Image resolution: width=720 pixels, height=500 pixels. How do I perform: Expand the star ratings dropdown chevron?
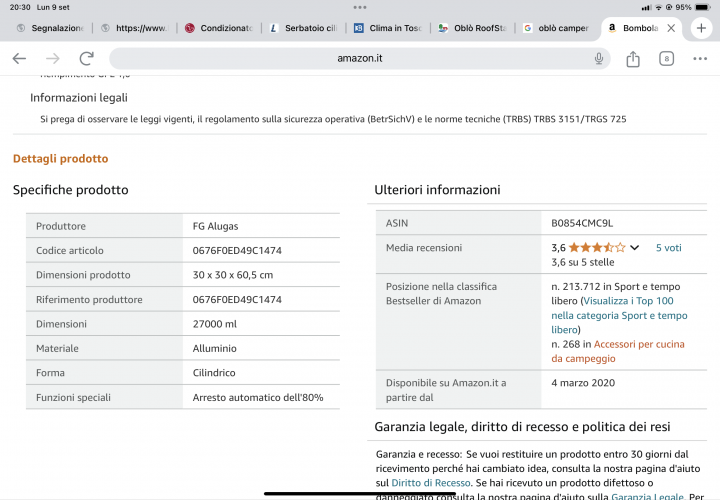click(x=635, y=247)
